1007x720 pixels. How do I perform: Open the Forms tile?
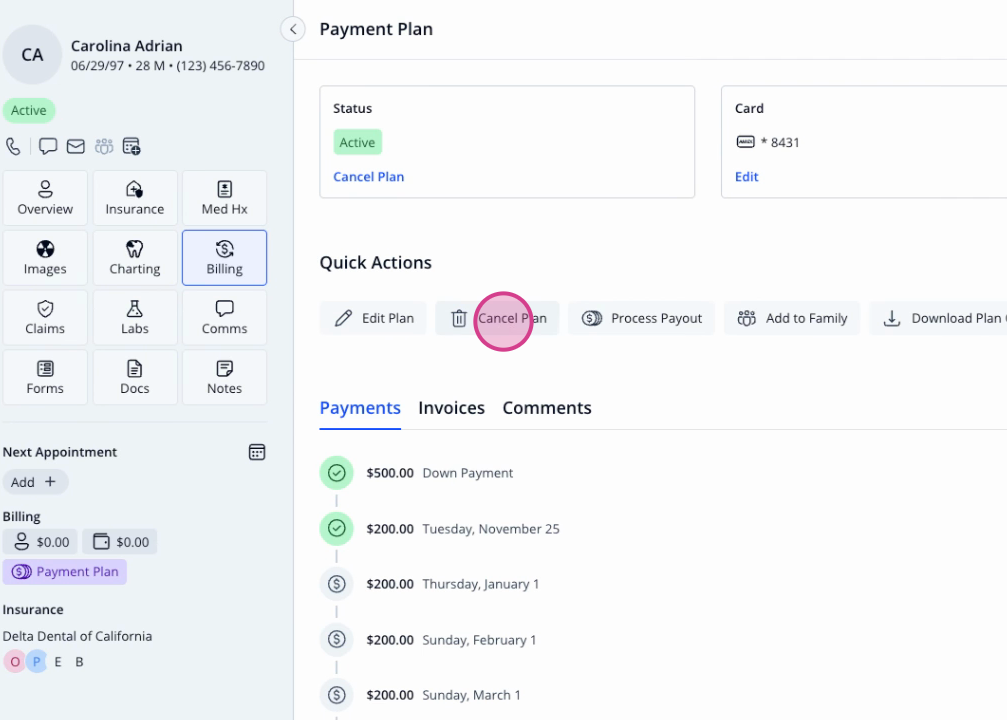point(45,377)
